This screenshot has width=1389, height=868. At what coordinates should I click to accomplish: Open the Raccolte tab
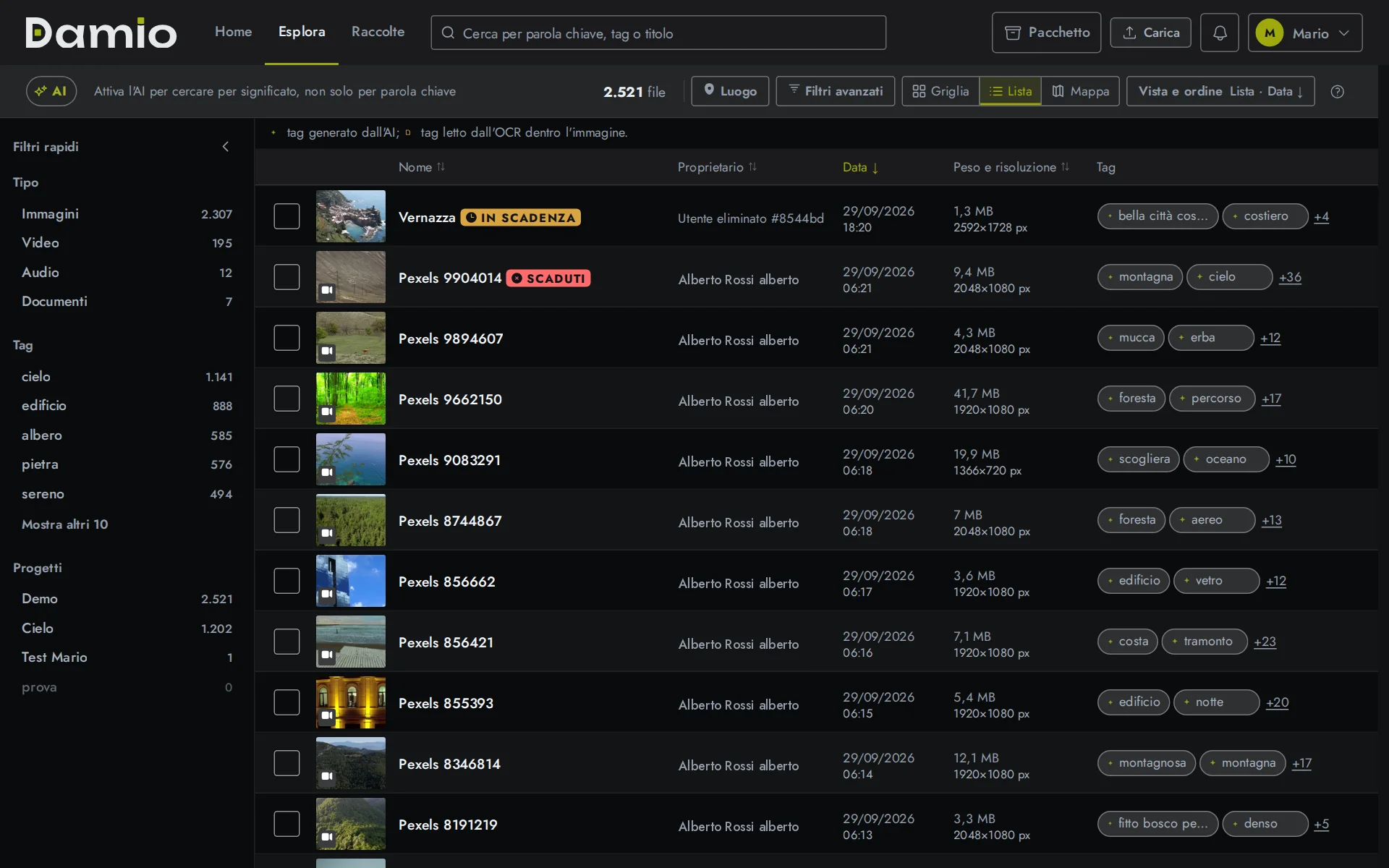click(378, 32)
